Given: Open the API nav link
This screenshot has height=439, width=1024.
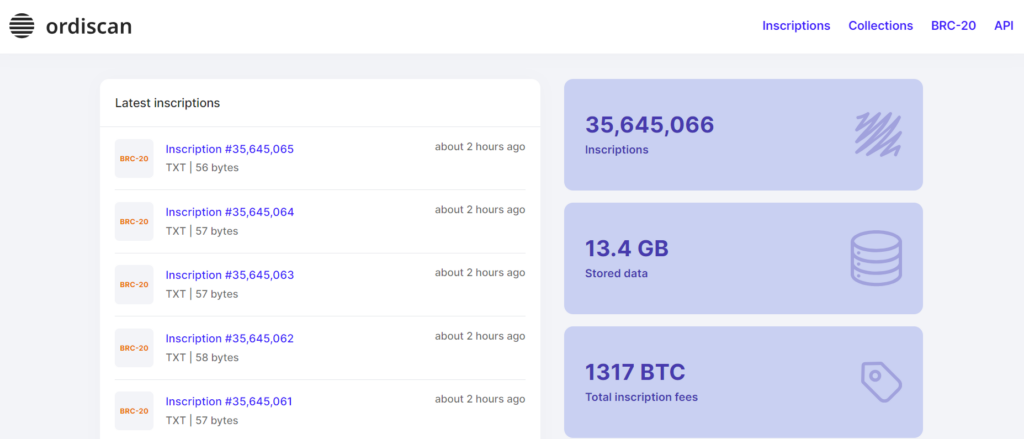Looking at the screenshot, I should click(x=1003, y=26).
